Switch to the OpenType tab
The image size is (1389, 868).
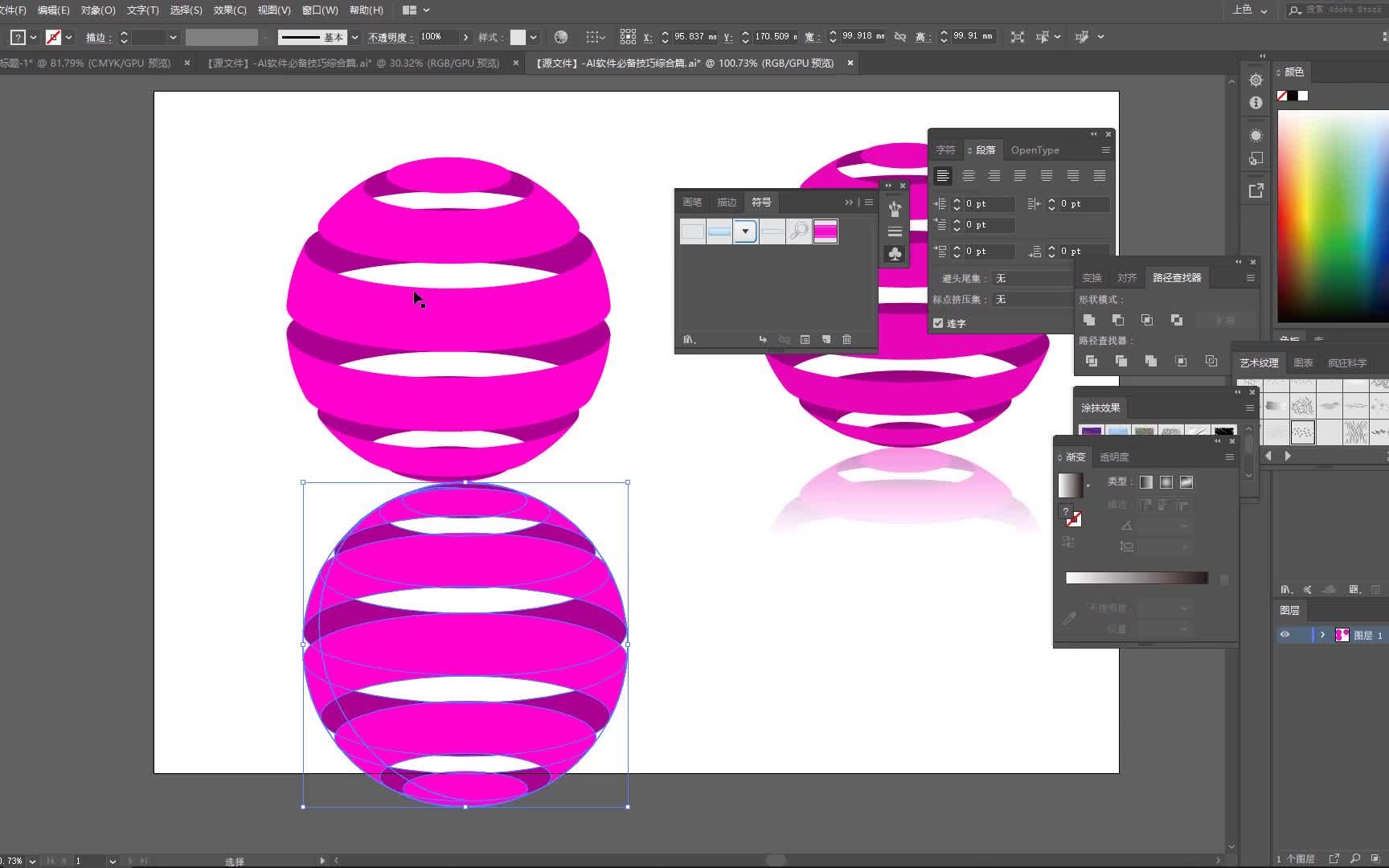1035,150
